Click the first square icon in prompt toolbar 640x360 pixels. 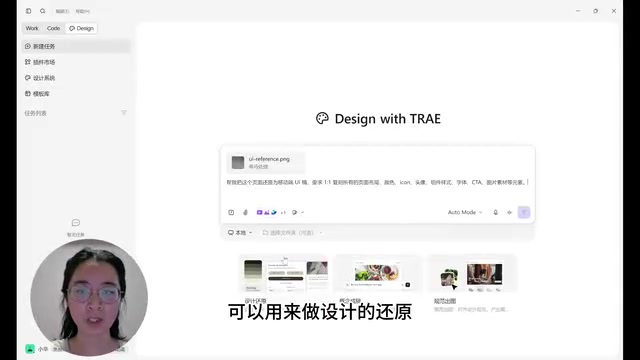pyautogui.click(x=231, y=212)
